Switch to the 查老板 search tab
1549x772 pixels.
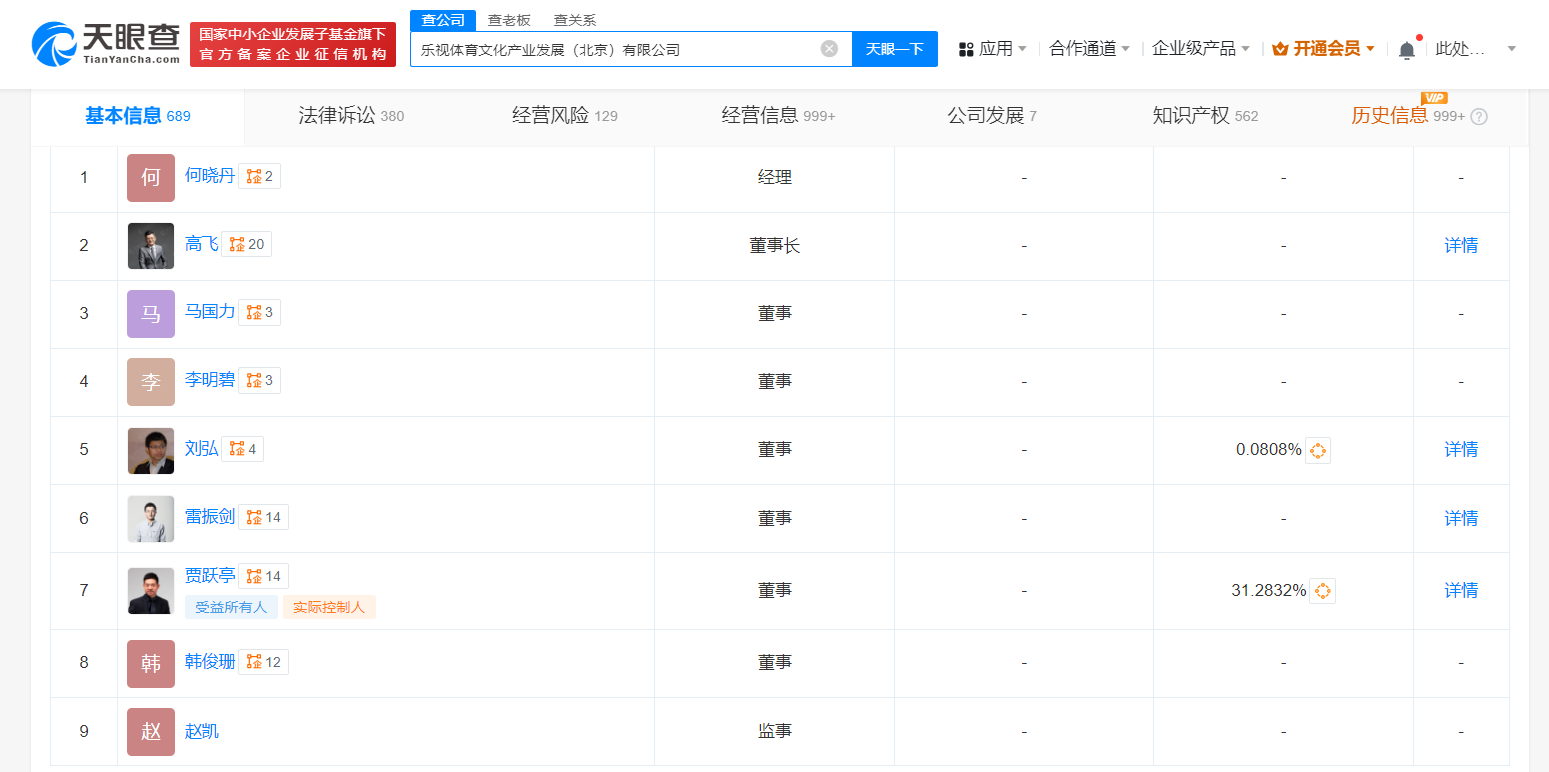tap(509, 20)
